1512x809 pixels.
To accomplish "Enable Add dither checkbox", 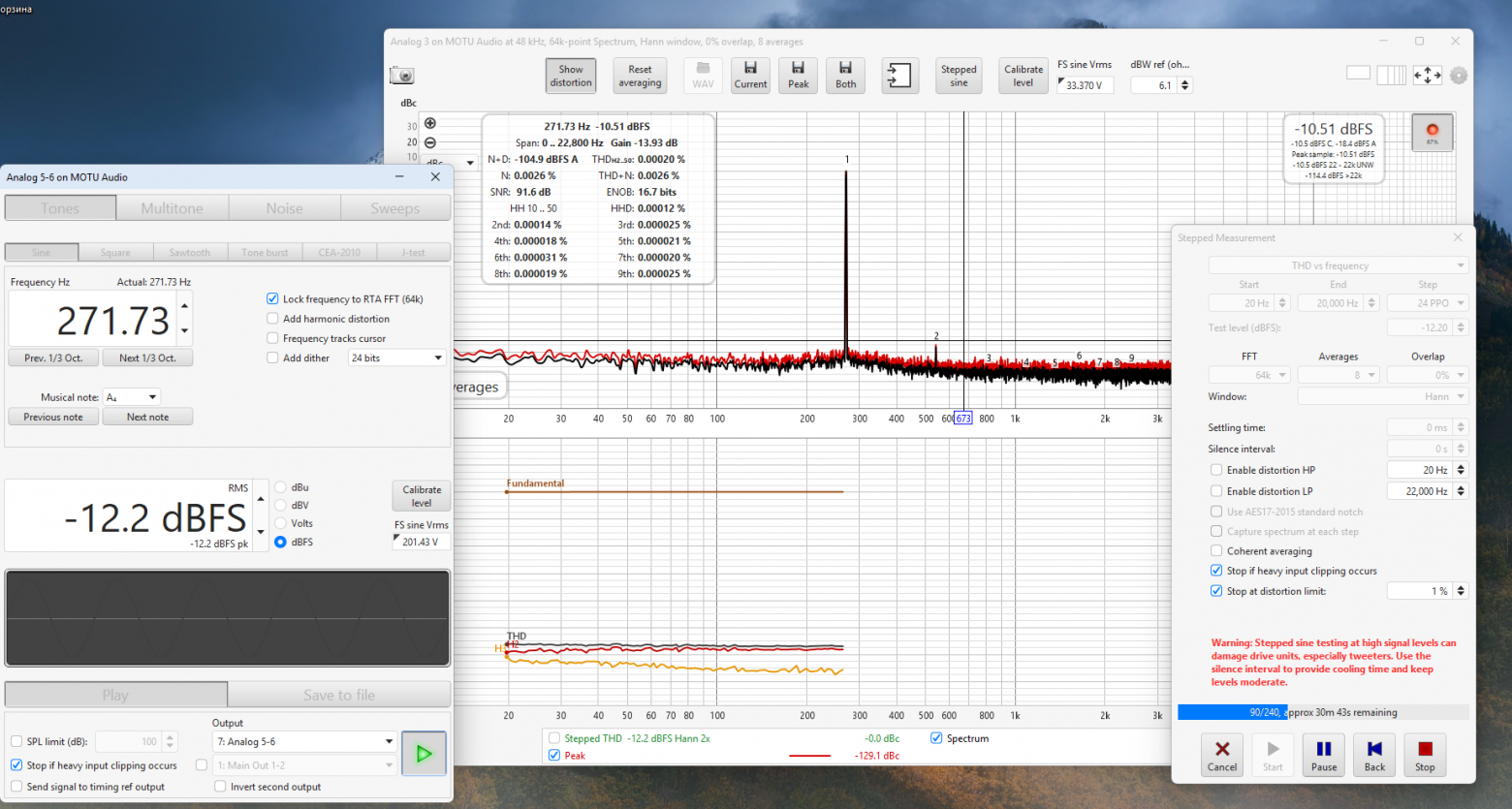I will (272, 358).
